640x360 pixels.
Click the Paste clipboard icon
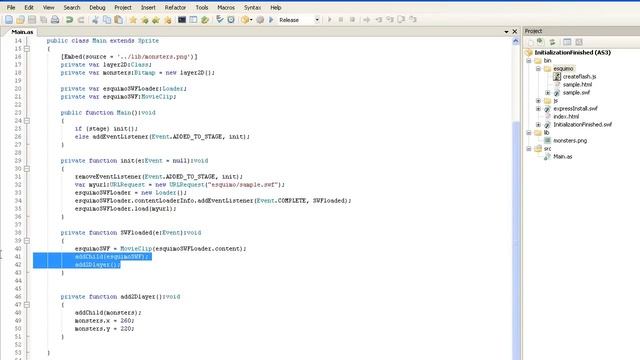pos(118,20)
